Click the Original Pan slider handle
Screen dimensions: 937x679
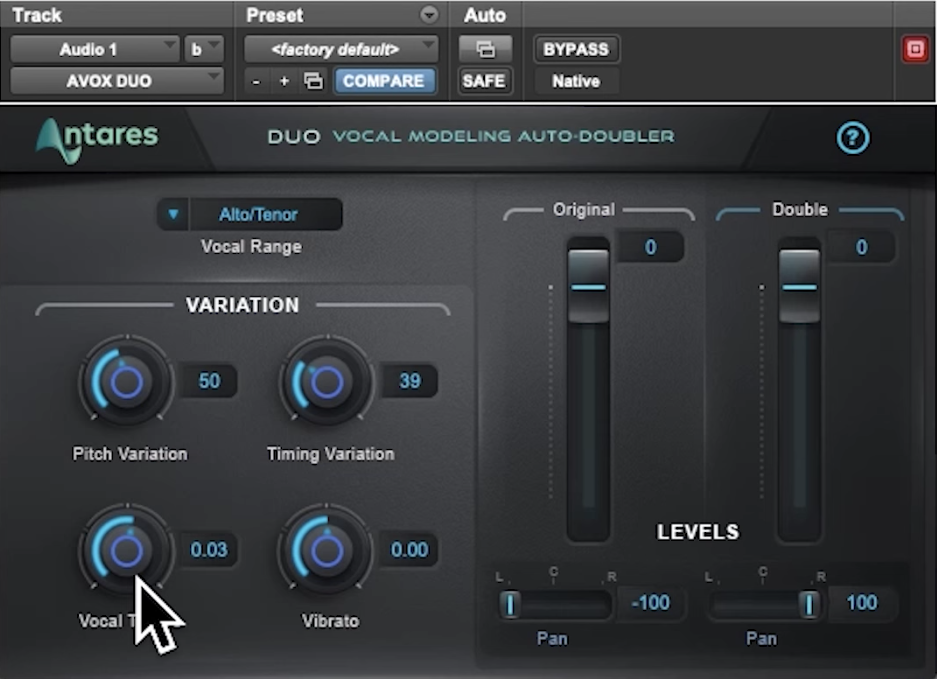click(510, 604)
